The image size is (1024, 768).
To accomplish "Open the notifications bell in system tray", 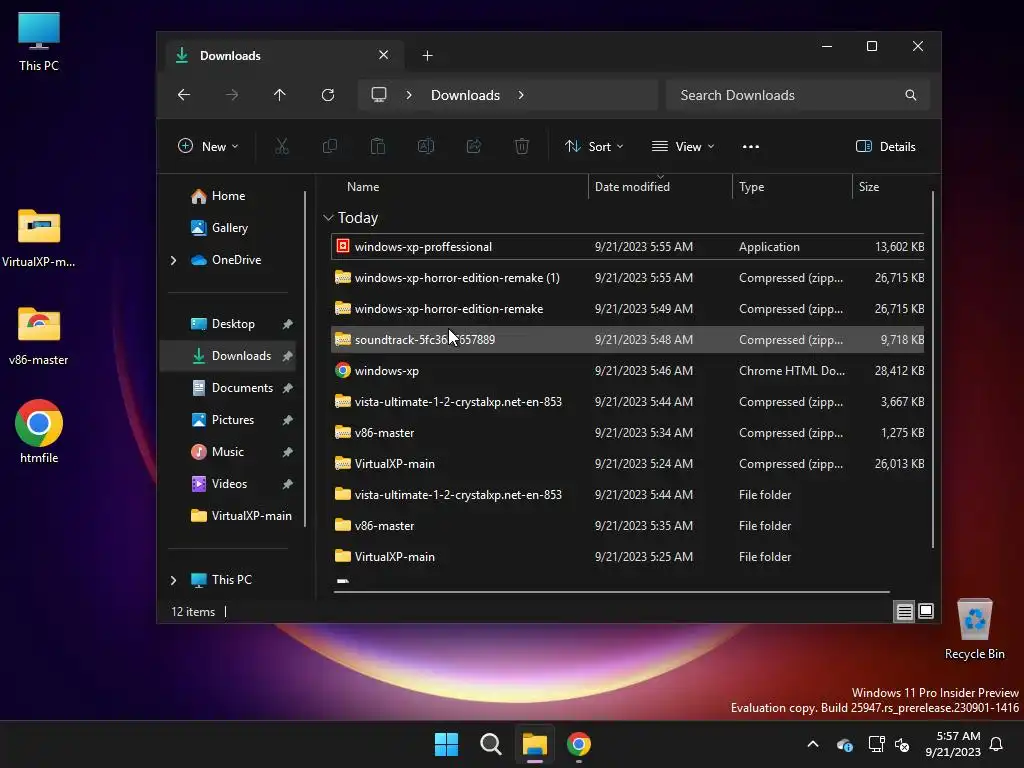I will pyautogui.click(x=996, y=744).
